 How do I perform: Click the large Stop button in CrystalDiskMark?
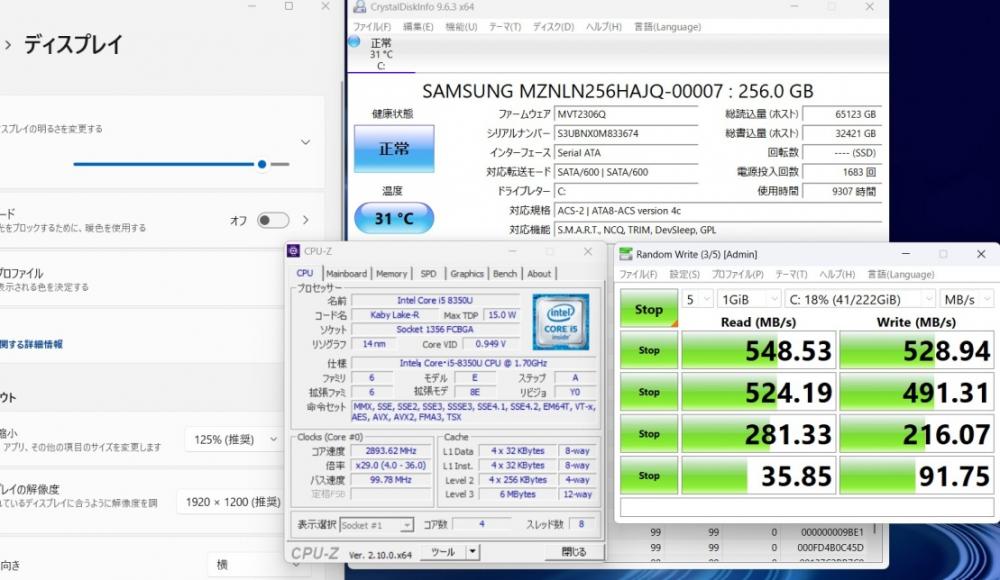point(649,309)
